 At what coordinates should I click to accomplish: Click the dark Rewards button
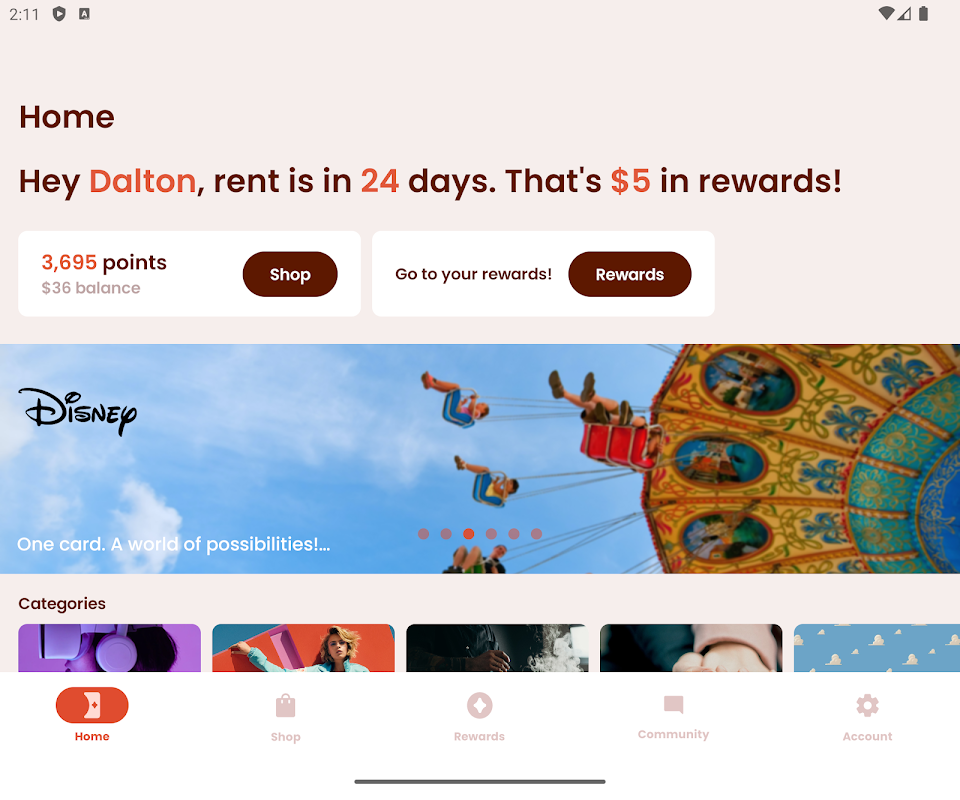629,274
